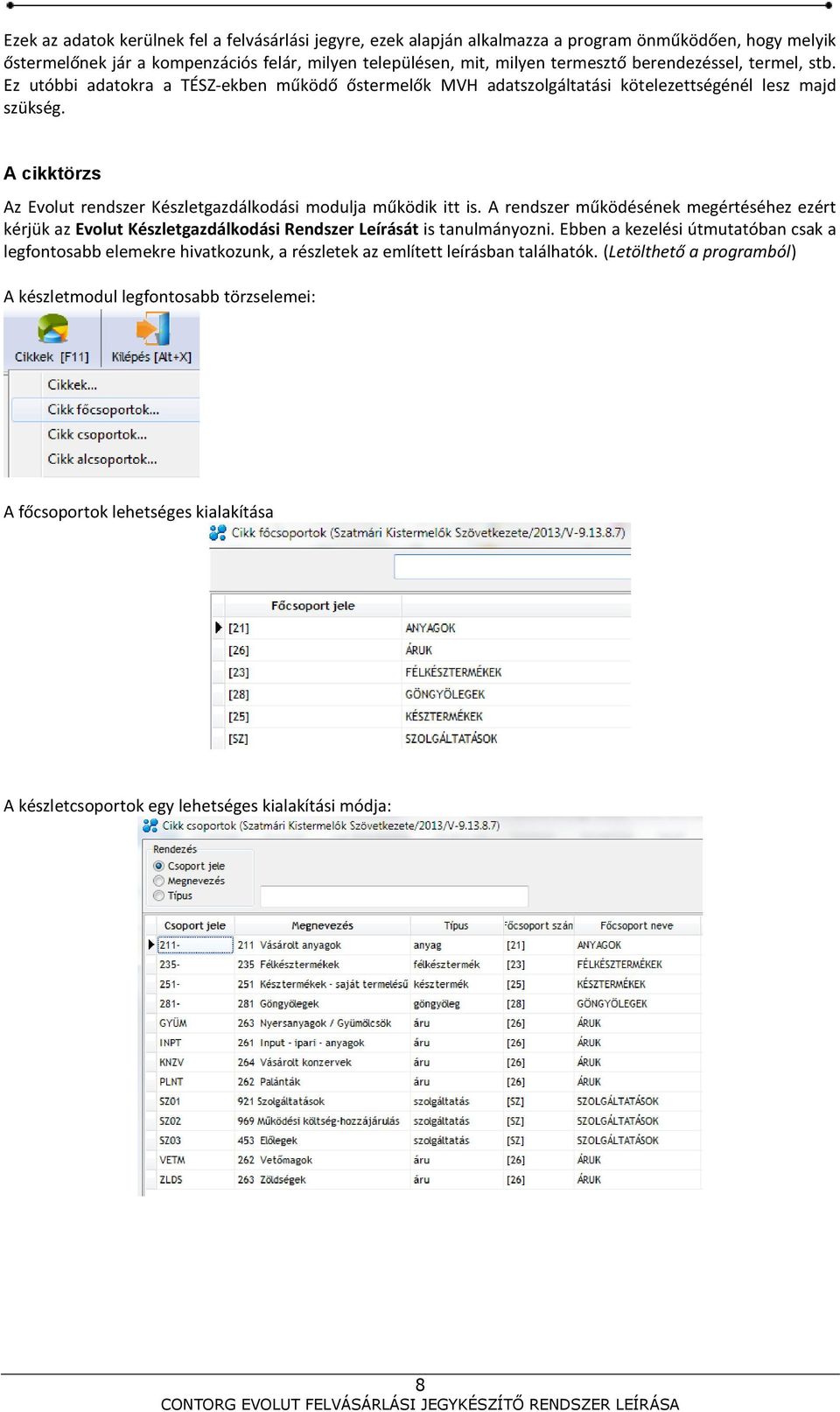The width and height of the screenshot is (840, 1412).
Task: Select the ZLDS group code cell
Action: pyautogui.click(x=195, y=1180)
